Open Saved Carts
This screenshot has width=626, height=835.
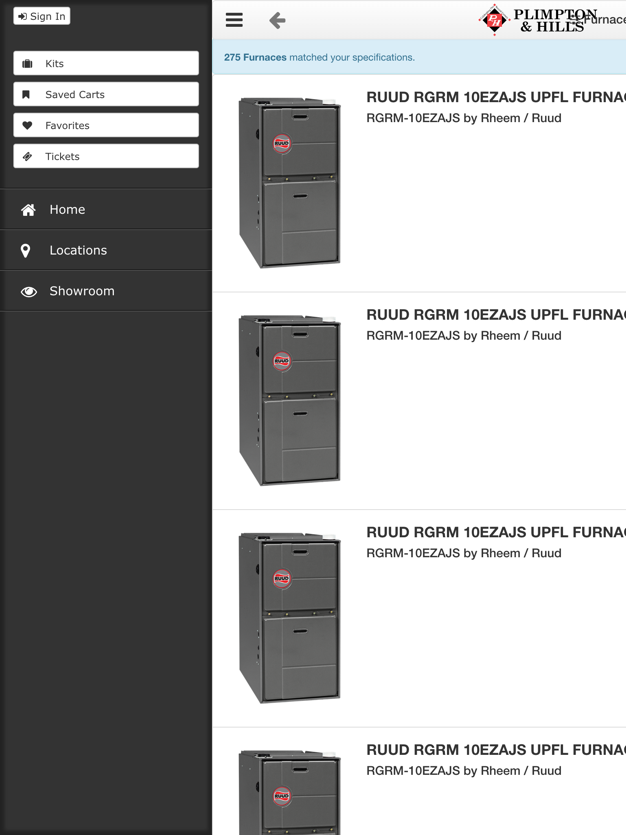coord(106,94)
